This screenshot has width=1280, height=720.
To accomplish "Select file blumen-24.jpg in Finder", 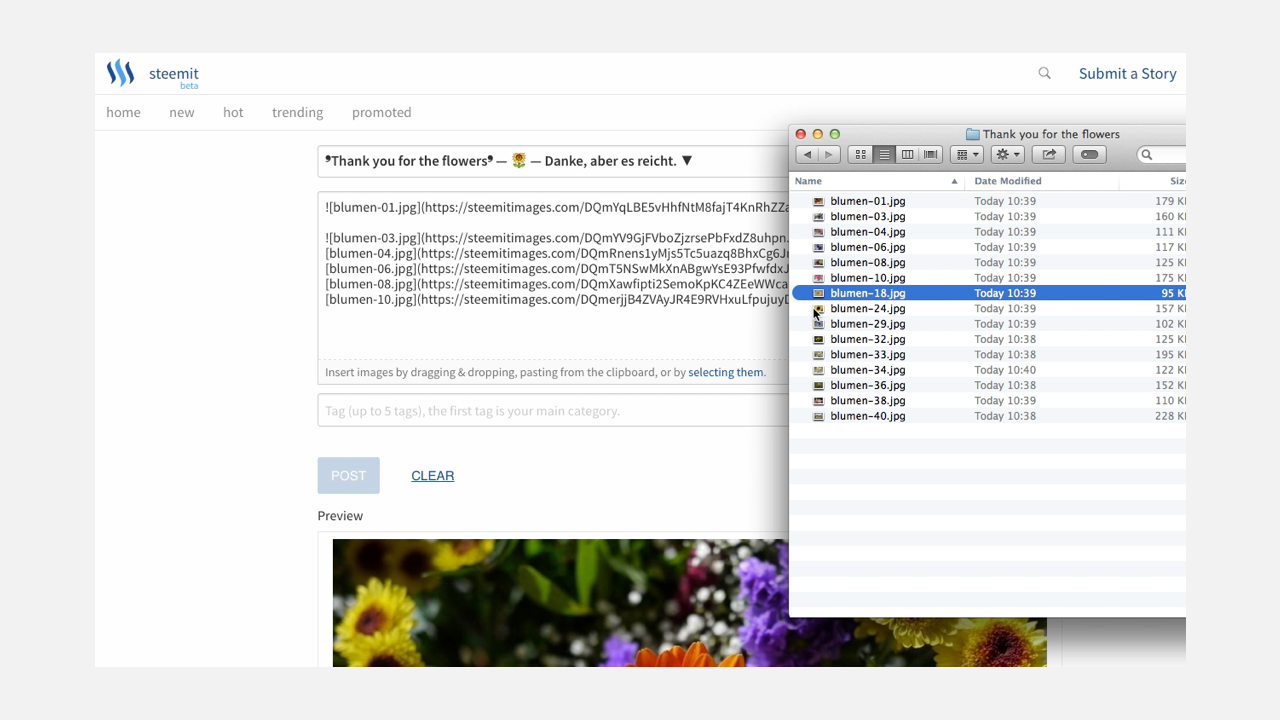I will pyautogui.click(x=867, y=309).
